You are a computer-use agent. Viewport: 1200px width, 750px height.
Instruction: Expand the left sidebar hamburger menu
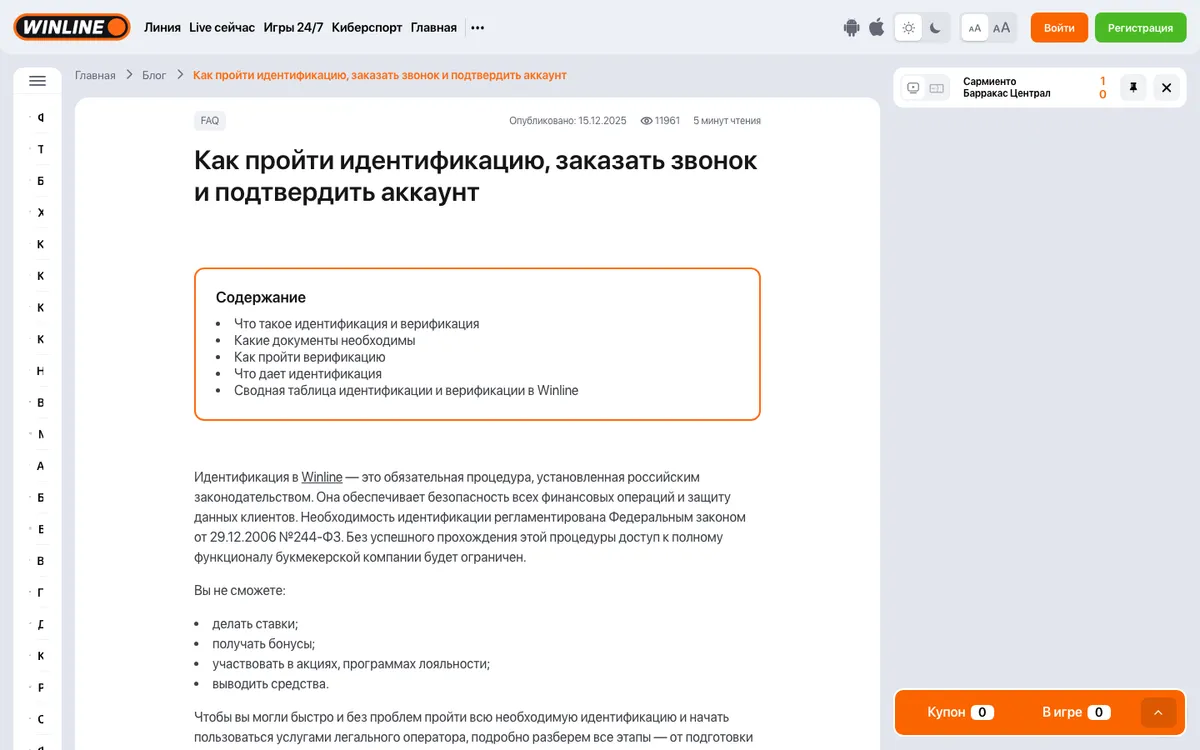(x=38, y=81)
